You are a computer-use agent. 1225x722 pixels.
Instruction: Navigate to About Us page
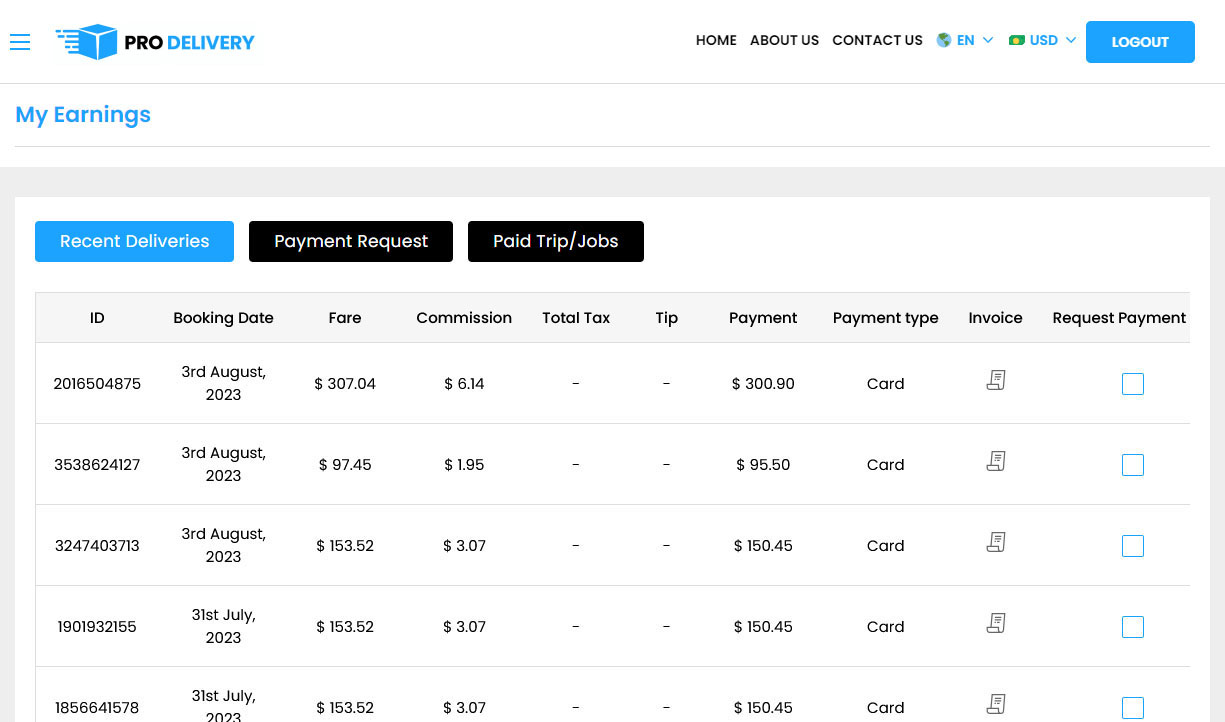click(x=784, y=40)
